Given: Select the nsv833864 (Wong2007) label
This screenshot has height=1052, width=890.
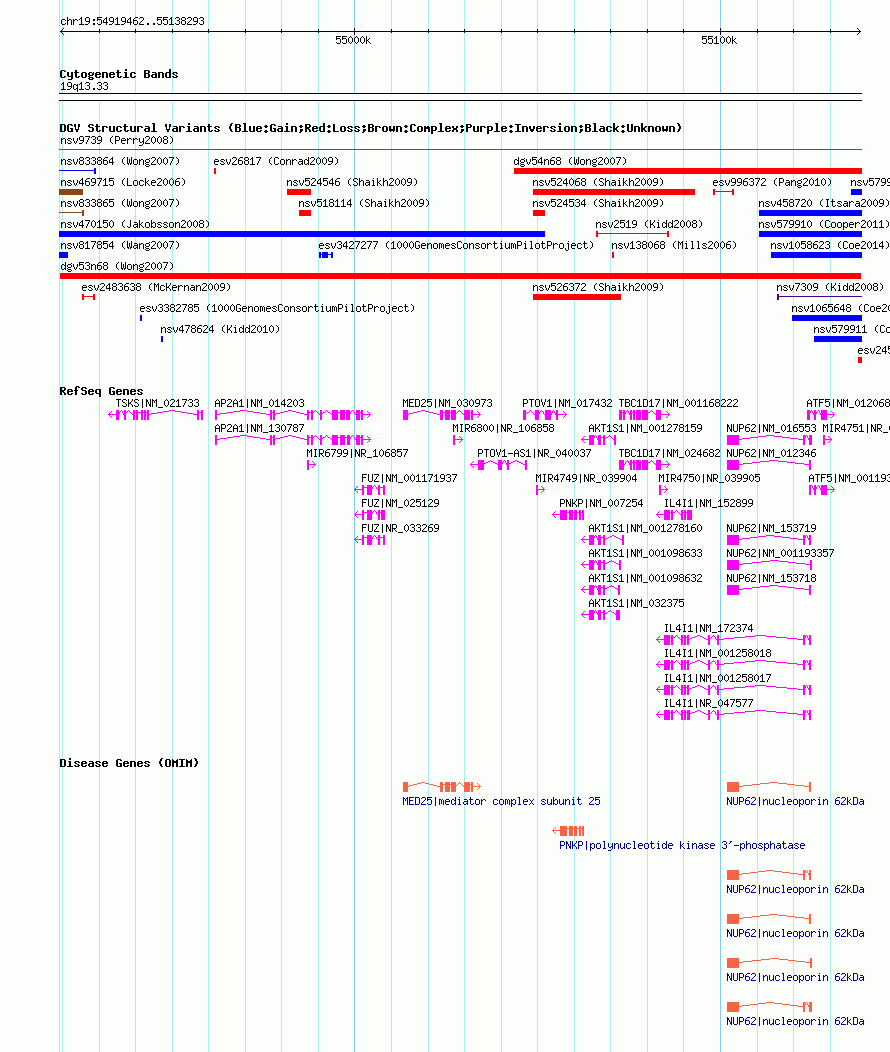Looking at the screenshot, I should (x=120, y=161).
